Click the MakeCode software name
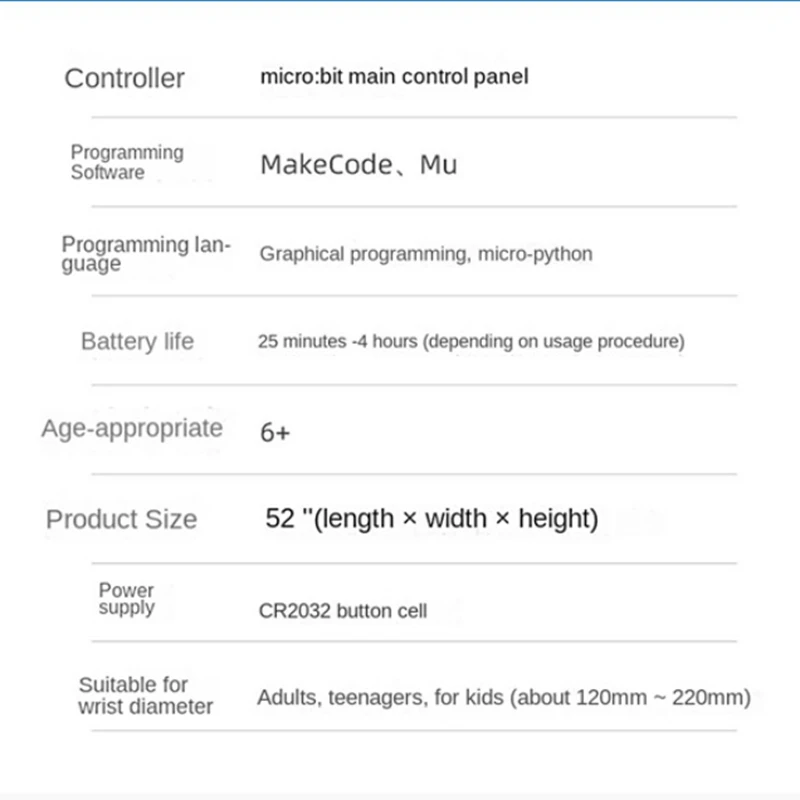Image resolution: width=800 pixels, height=800 pixels. pos(325,164)
